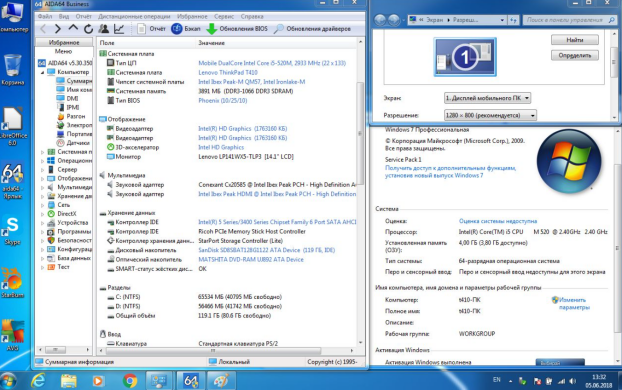Open the AVG desktop shortcut
The height and width of the screenshot is (390, 622).
(x=13, y=335)
